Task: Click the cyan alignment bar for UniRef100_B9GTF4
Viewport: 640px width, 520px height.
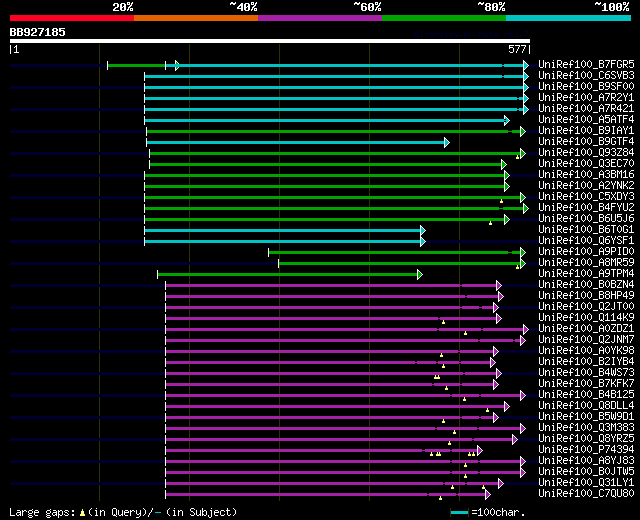Action: (x=296, y=142)
